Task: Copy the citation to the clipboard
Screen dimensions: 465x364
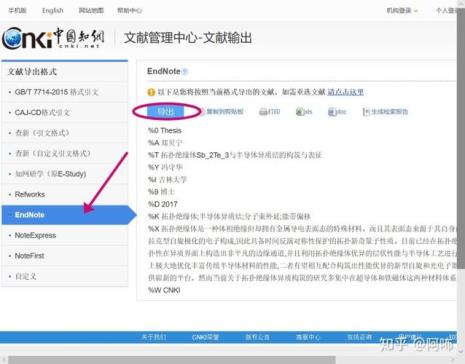Action: click(x=222, y=112)
